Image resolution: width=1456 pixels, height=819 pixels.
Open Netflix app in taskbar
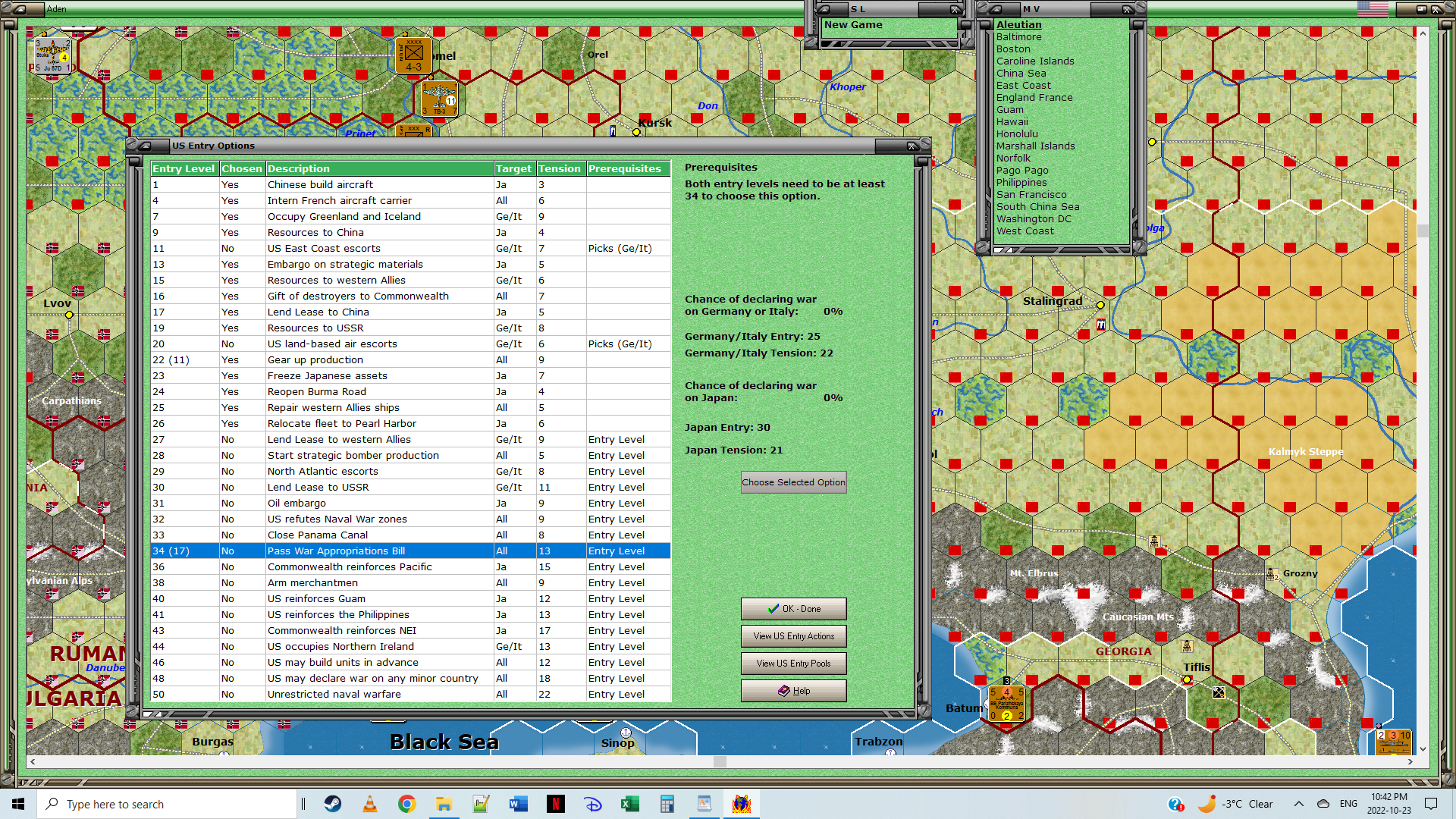[x=556, y=804]
